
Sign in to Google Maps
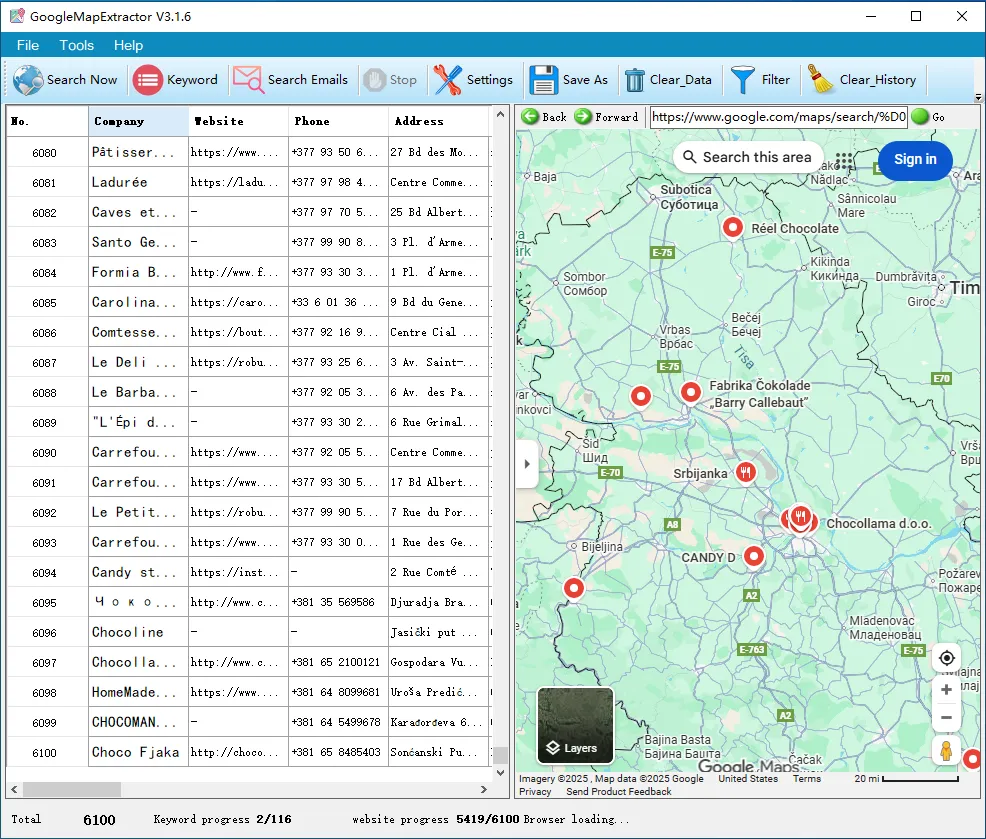tap(914, 160)
